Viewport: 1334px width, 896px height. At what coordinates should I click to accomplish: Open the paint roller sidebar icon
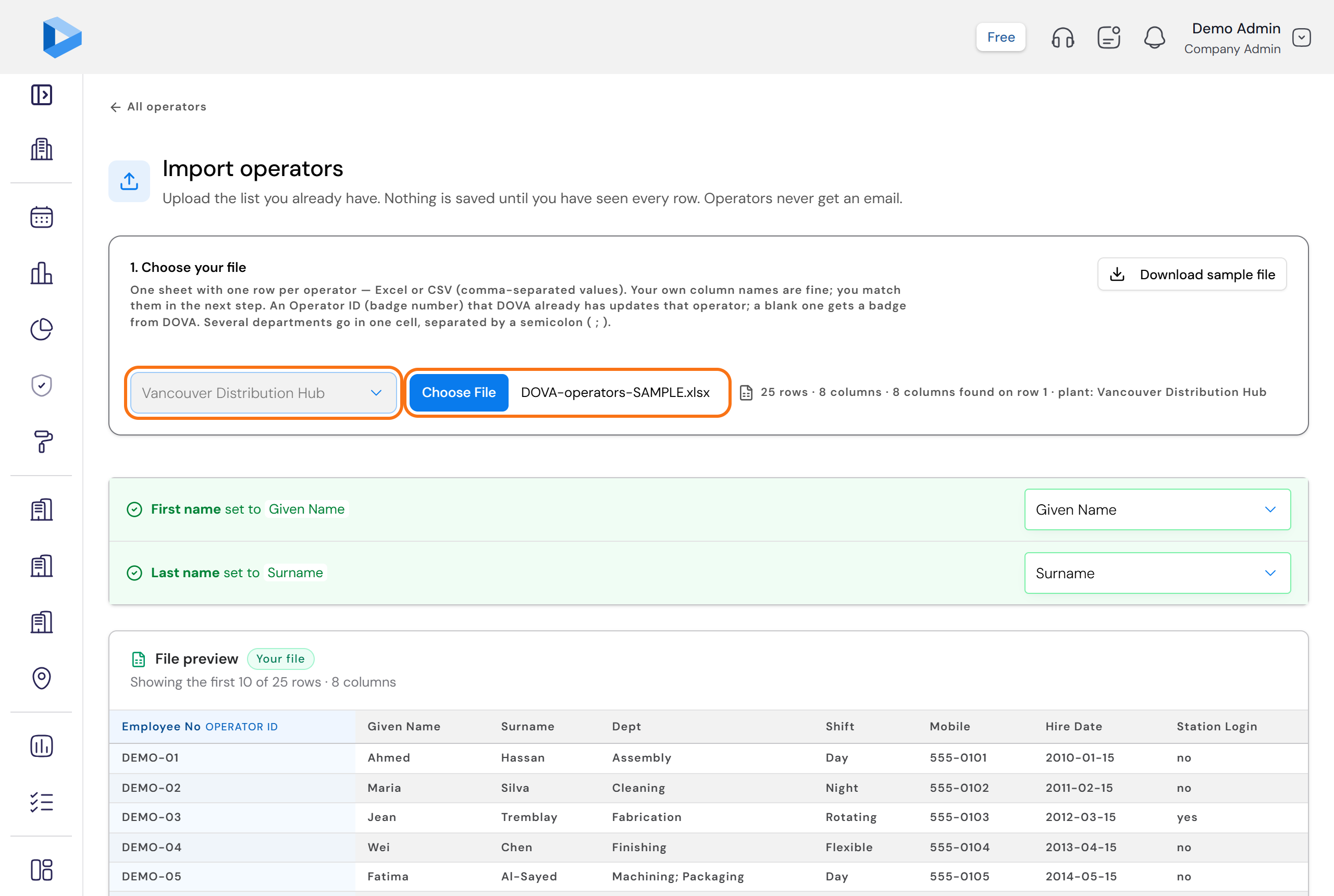42,442
